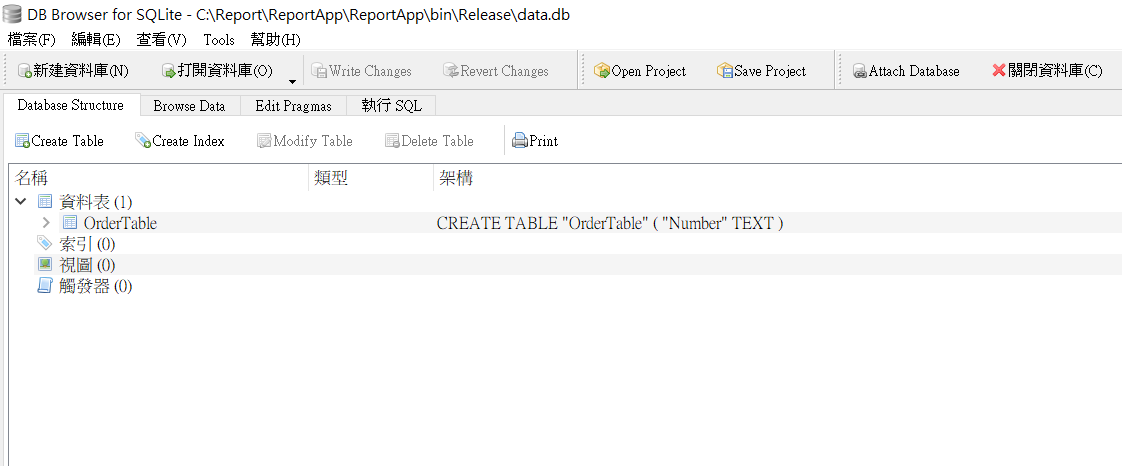The width and height of the screenshot is (1122, 466).
Task: Click the 名稱 column header
Action: (x=159, y=178)
